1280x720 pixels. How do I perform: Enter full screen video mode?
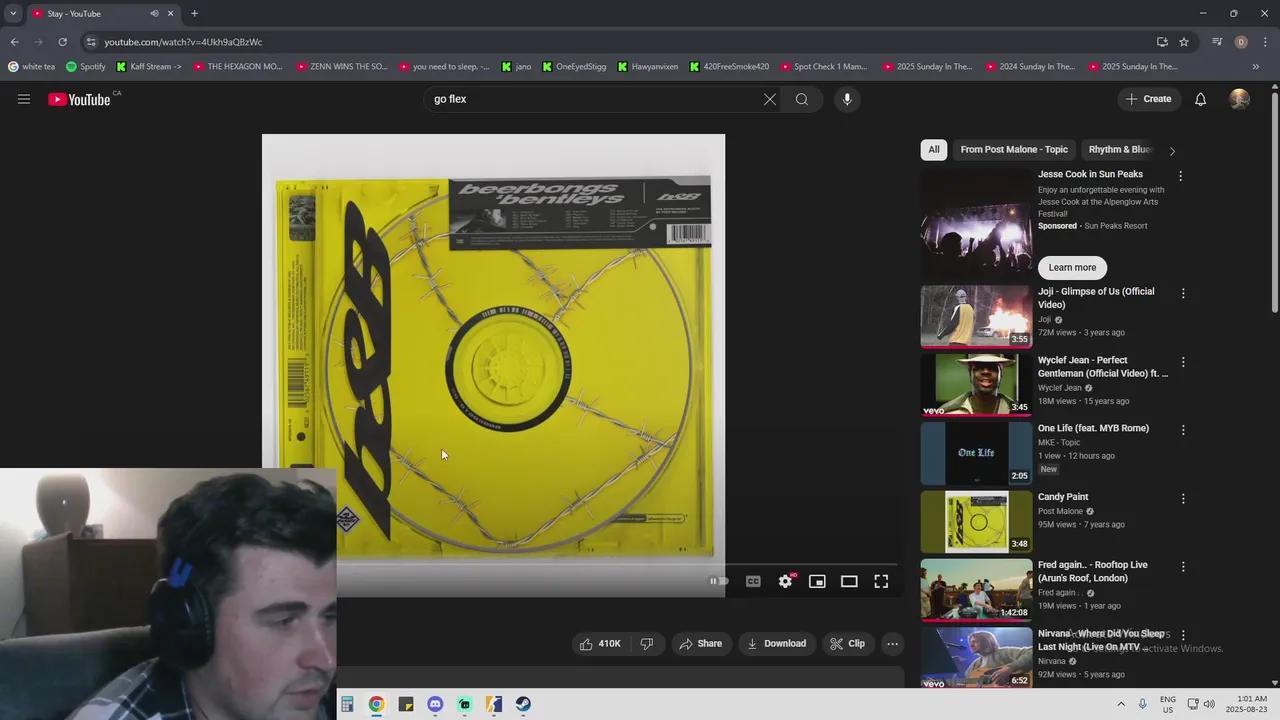[x=881, y=581]
